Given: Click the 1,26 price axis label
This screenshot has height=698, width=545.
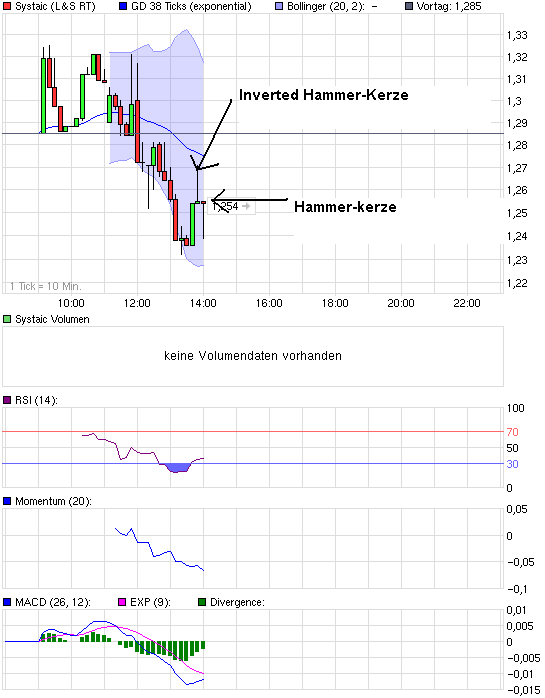Looking at the screenshot, I should click(x=517, y=191).
